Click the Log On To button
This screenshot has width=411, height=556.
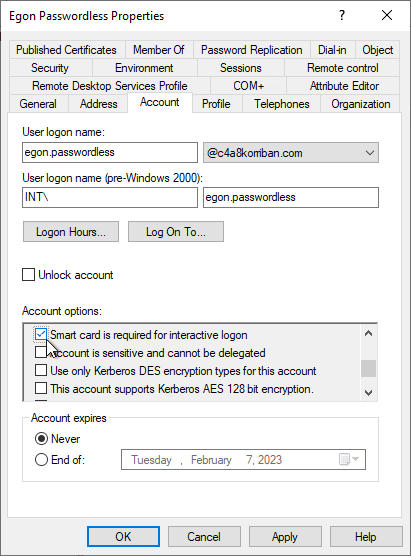pyautogui.click(x=176, y=232)
